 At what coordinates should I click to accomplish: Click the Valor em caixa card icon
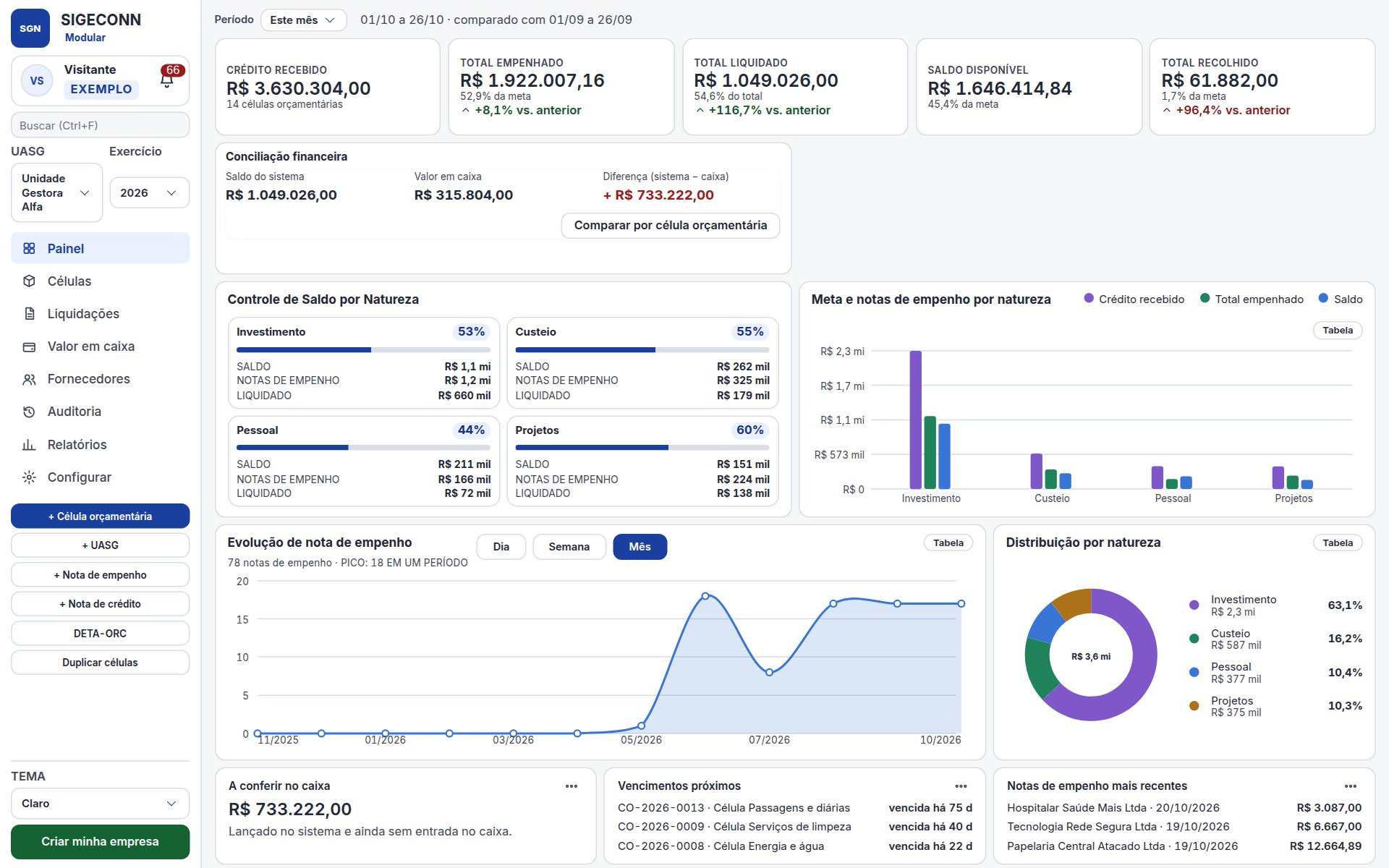29,346
